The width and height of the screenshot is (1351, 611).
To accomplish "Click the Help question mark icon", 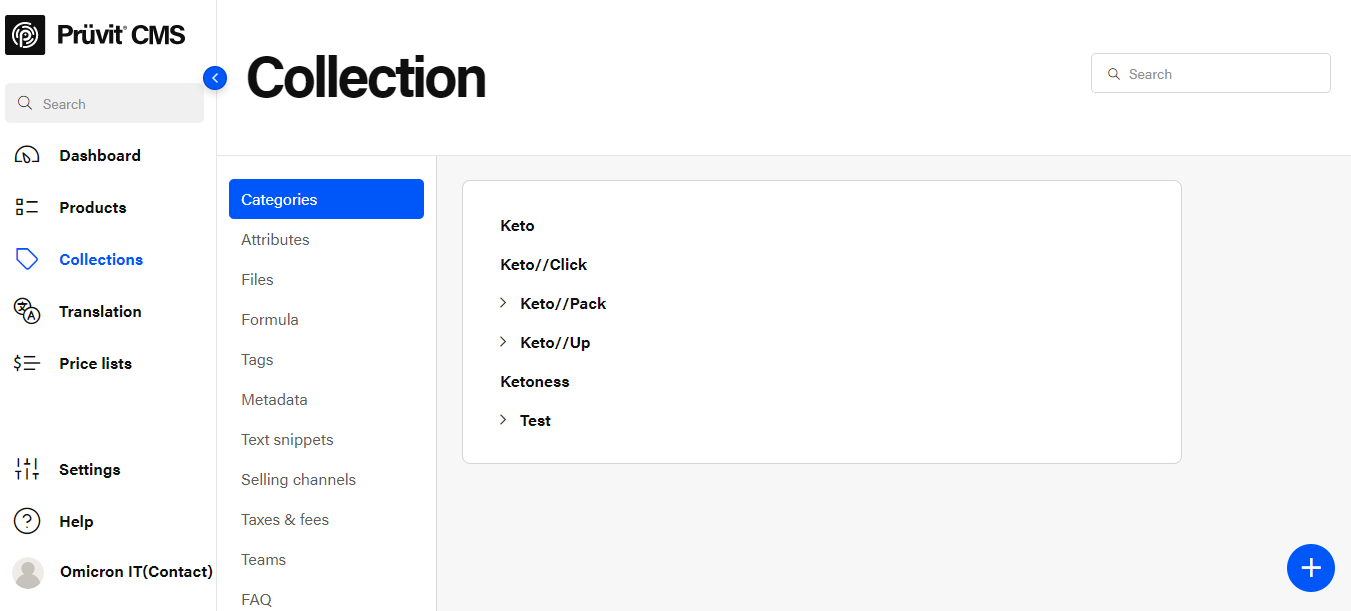I will click(x=27, y=522).
